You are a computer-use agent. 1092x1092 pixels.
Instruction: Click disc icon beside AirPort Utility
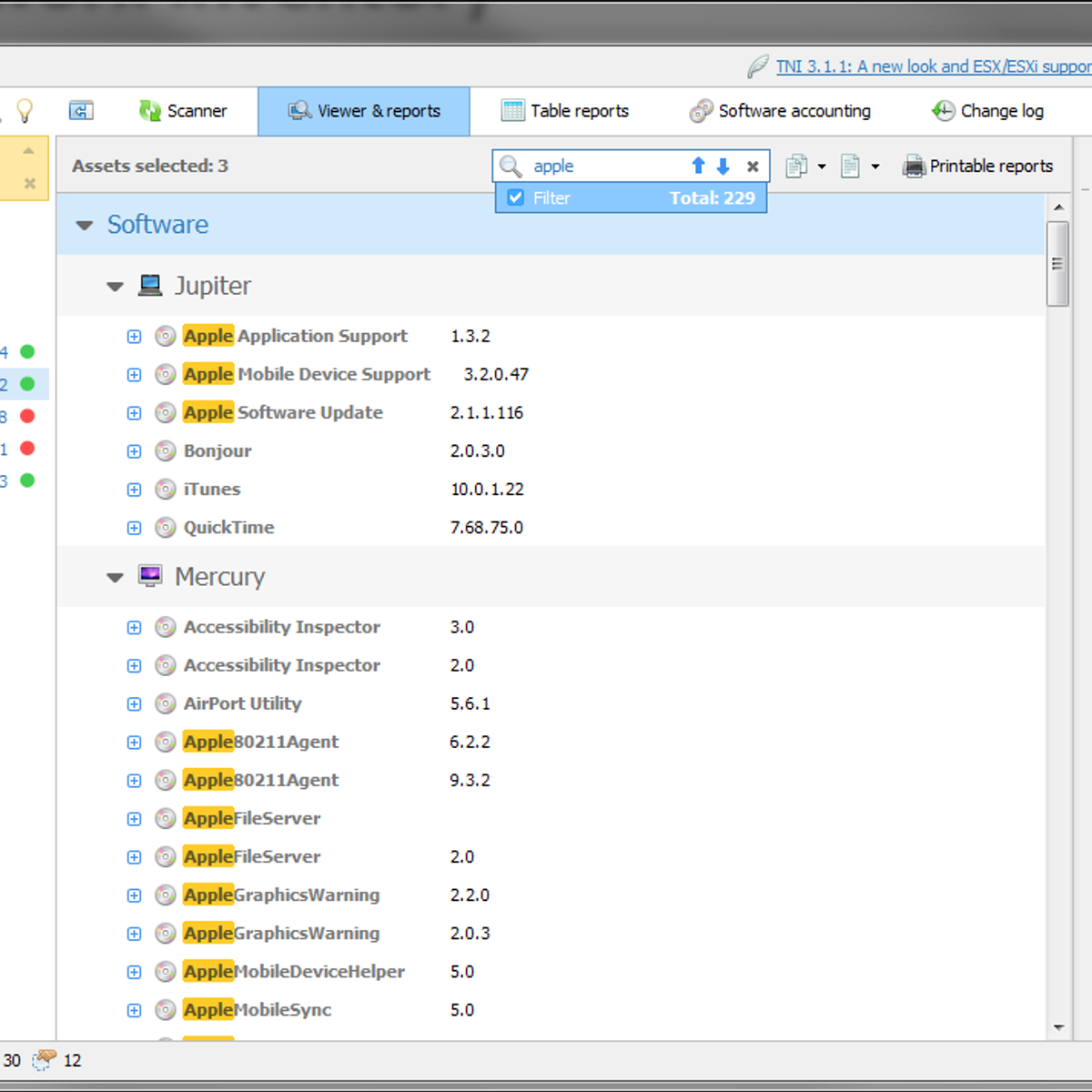[x=165, y=704]
